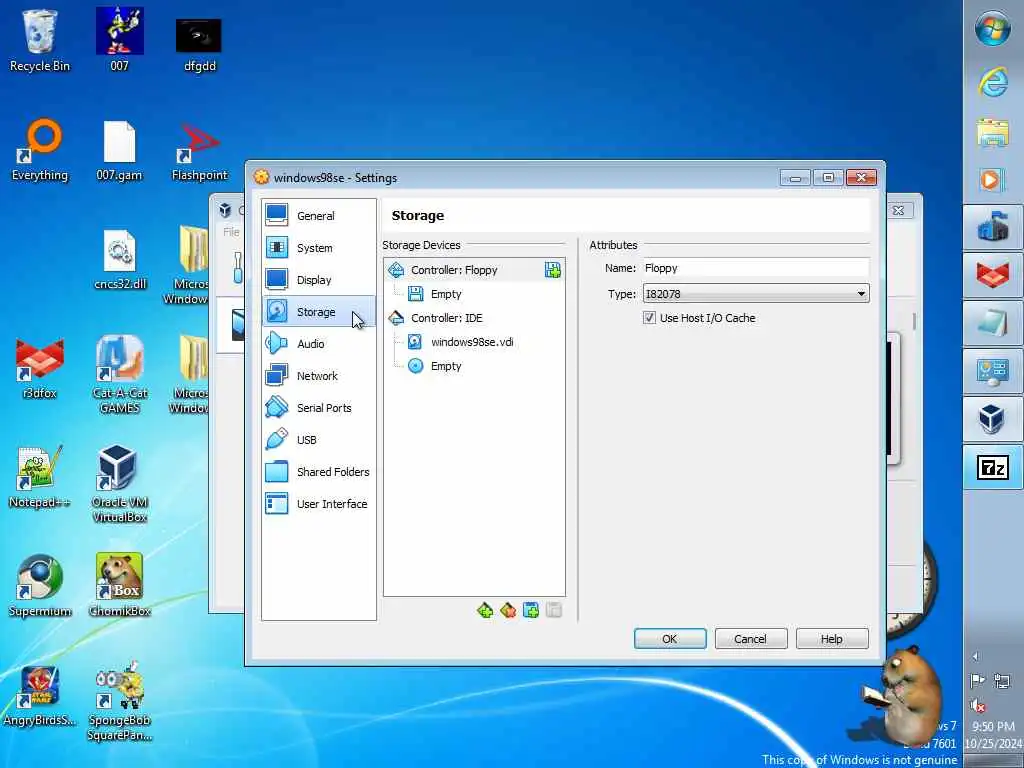Click r3dfox taskbar button
The image size is (1024, 768).
[993, 275]
